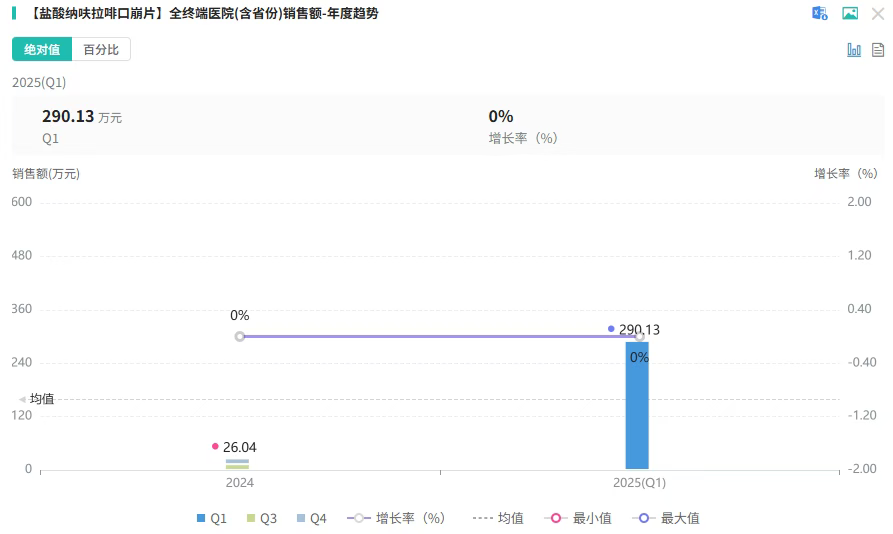The image size is (893, 534).
Task: Export the chart data to Excel
Action: point(820,13)
